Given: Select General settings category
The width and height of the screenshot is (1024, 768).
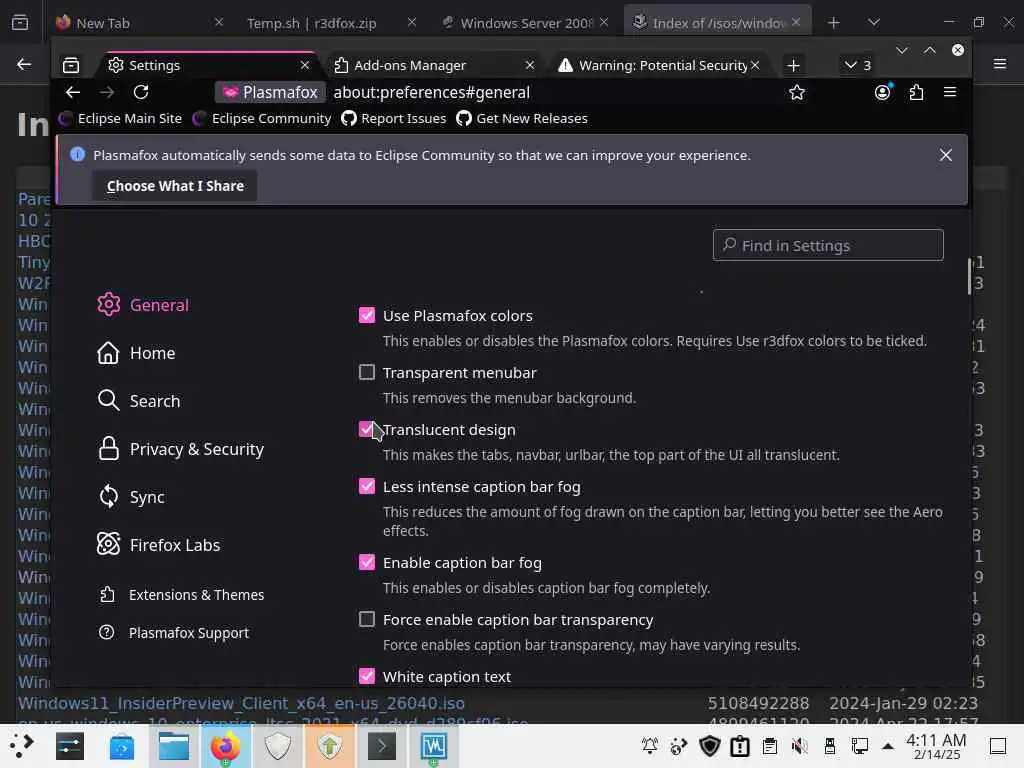Looking at the screenshot, I should 143,305.
